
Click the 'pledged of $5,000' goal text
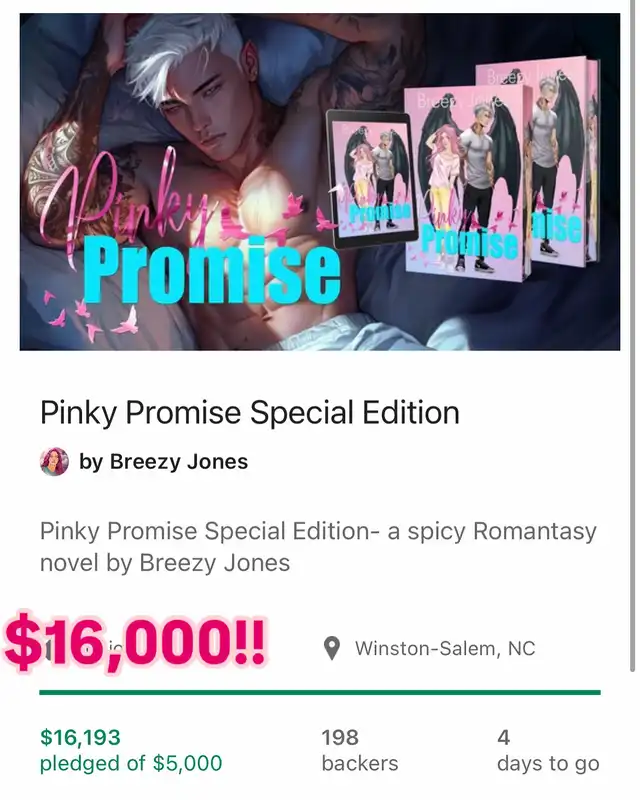click(131, 763)
